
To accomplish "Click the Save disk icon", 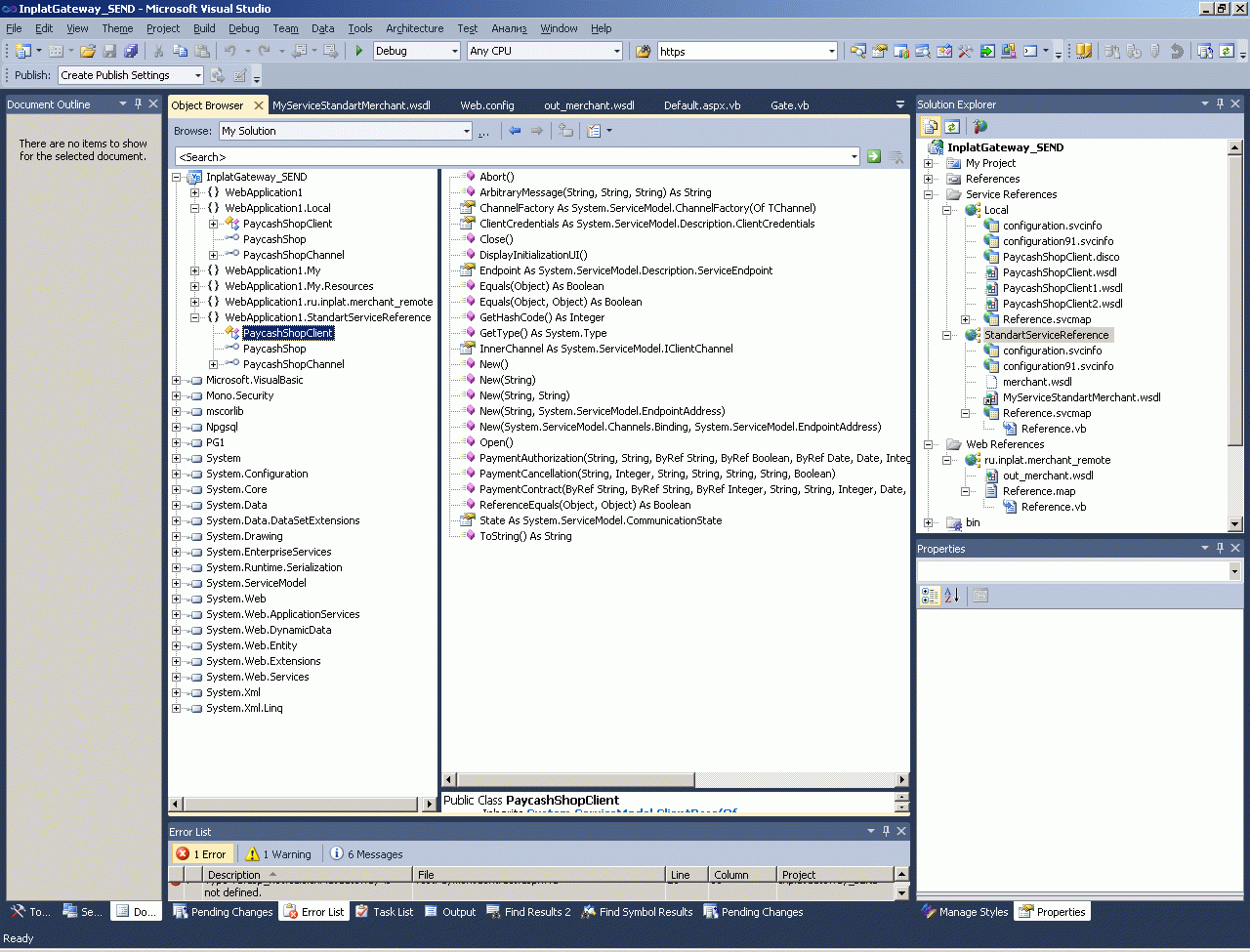I will [x=109, y=51].
